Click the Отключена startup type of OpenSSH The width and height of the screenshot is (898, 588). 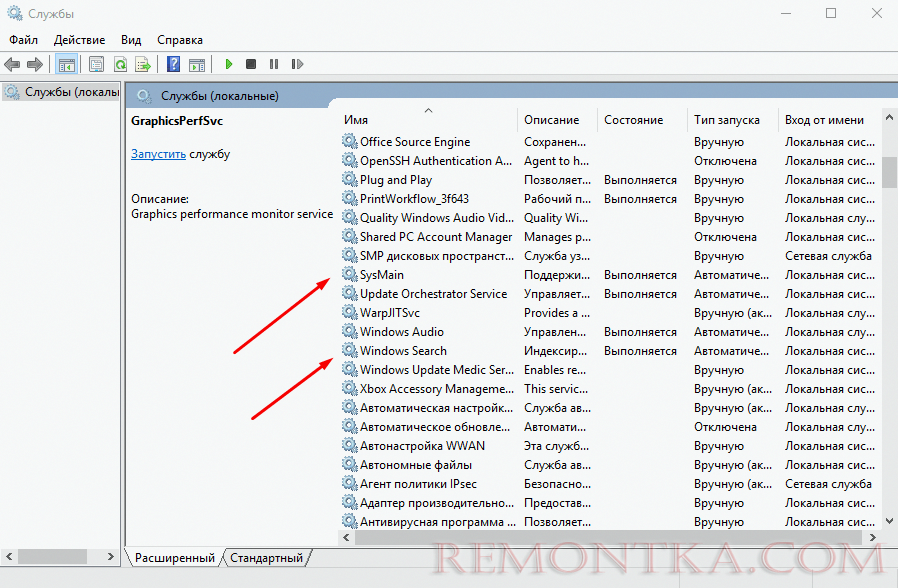pos(725,161)
